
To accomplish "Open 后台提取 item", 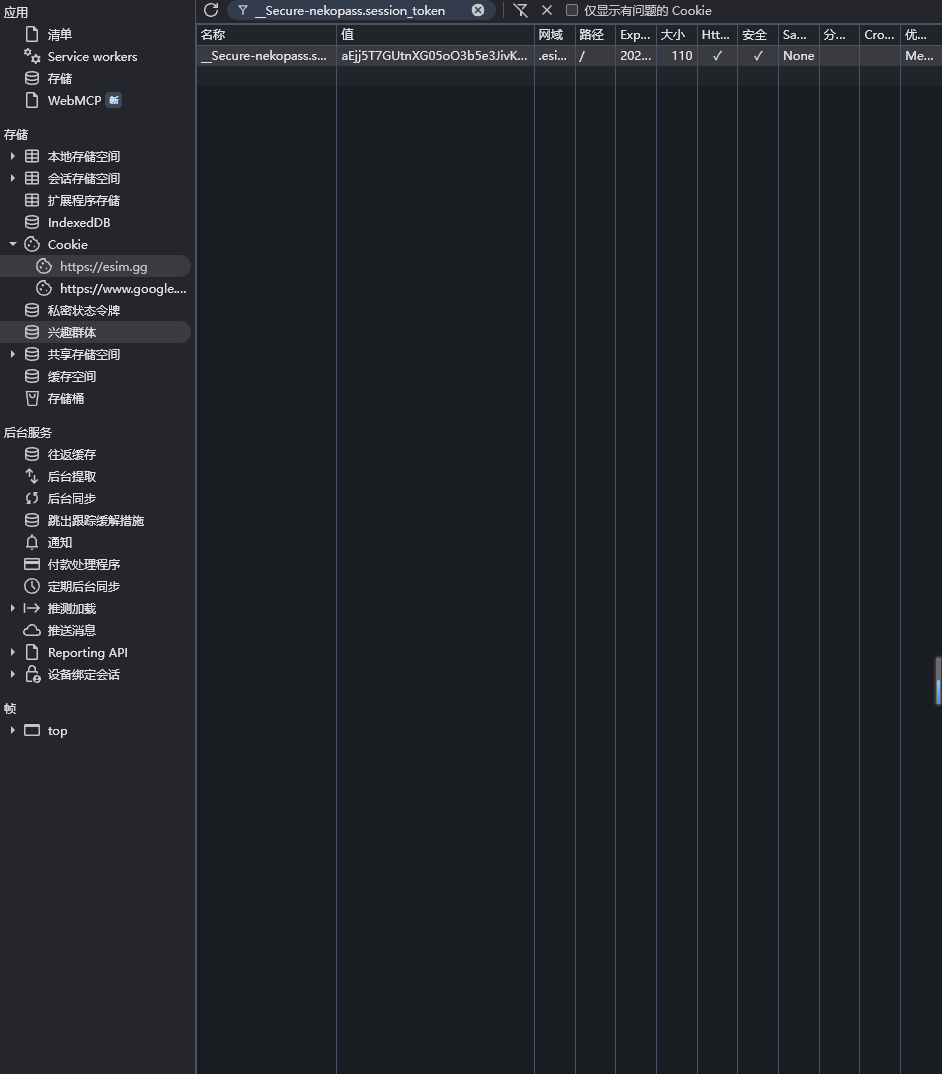I will click(x=72, y=476).
